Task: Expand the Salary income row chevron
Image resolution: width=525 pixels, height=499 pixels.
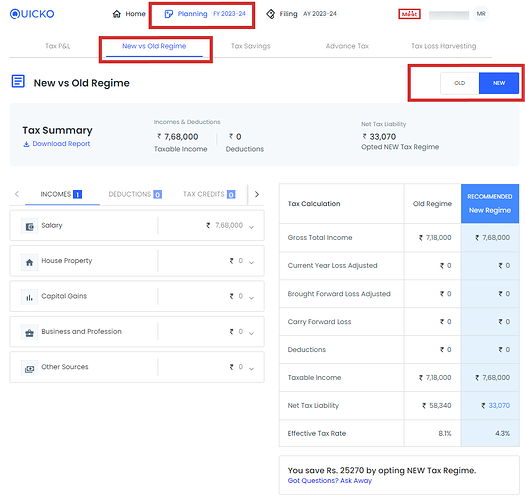Action: click(x=251, y=227)
